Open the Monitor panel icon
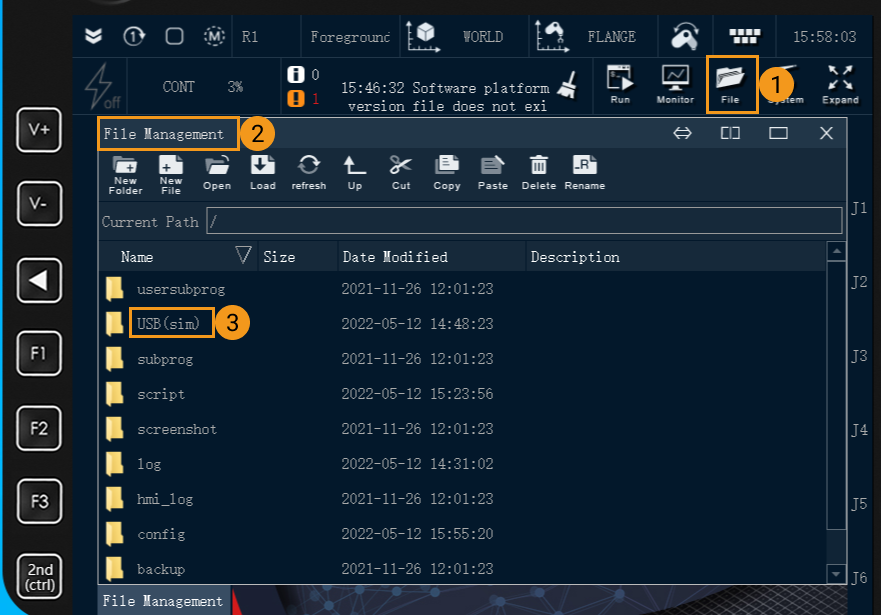 [x=675, y=84]
